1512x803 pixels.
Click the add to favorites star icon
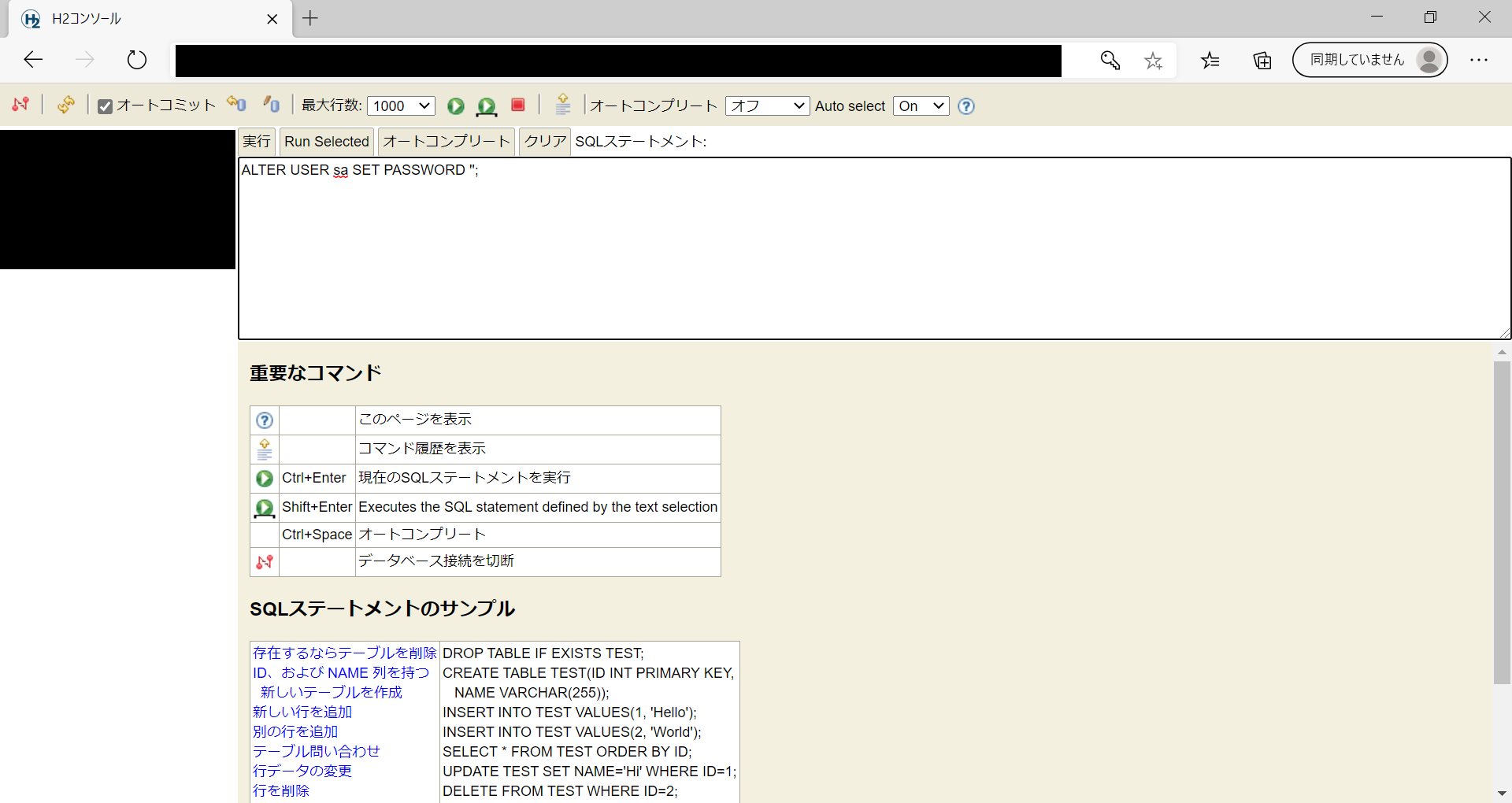[1153, 61]
